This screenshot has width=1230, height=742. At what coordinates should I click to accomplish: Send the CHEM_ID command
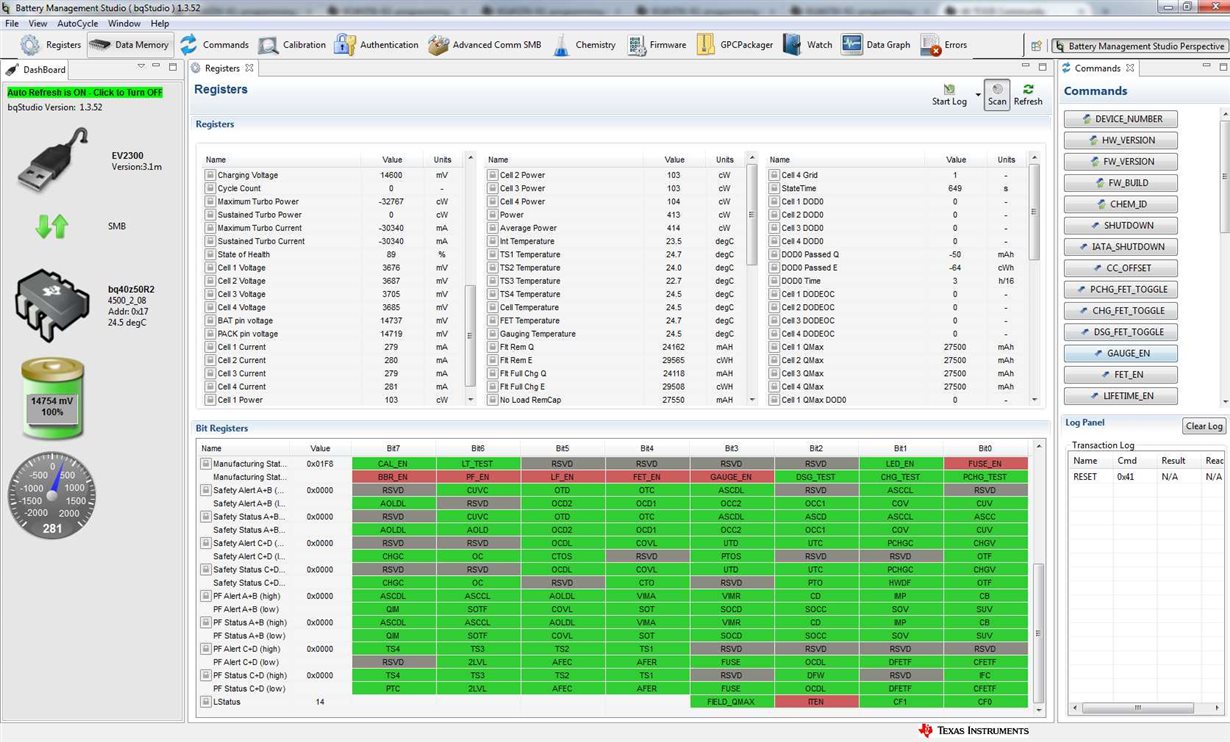point(1120,204)
